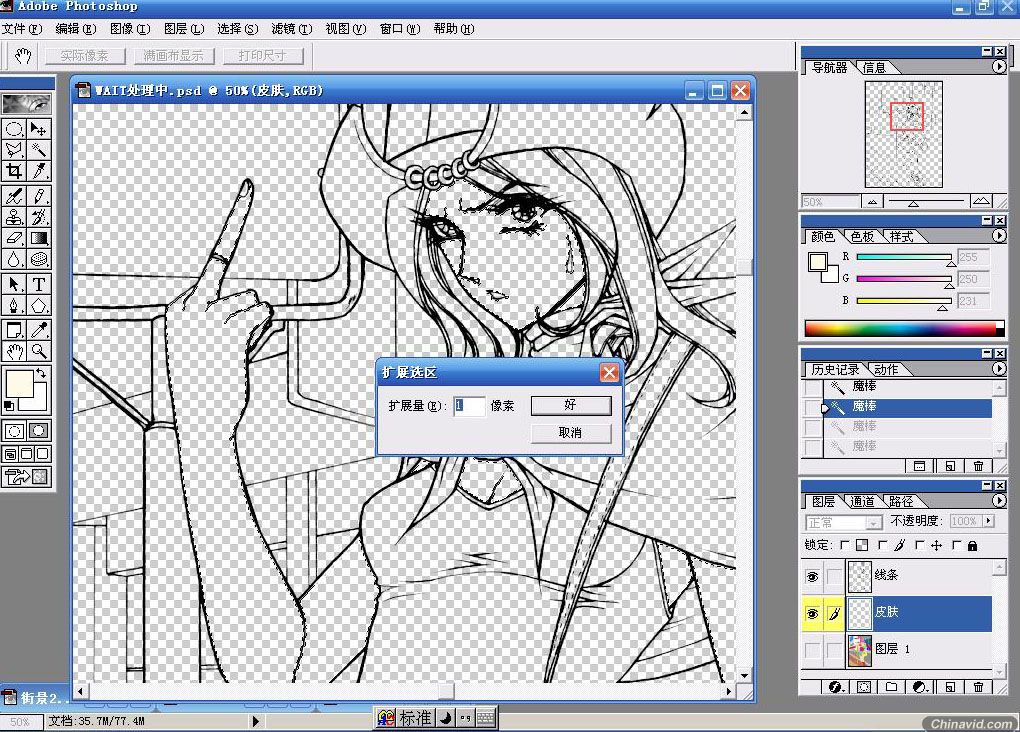
Task: Enable lock position checkbox
Action: (920, 545)
